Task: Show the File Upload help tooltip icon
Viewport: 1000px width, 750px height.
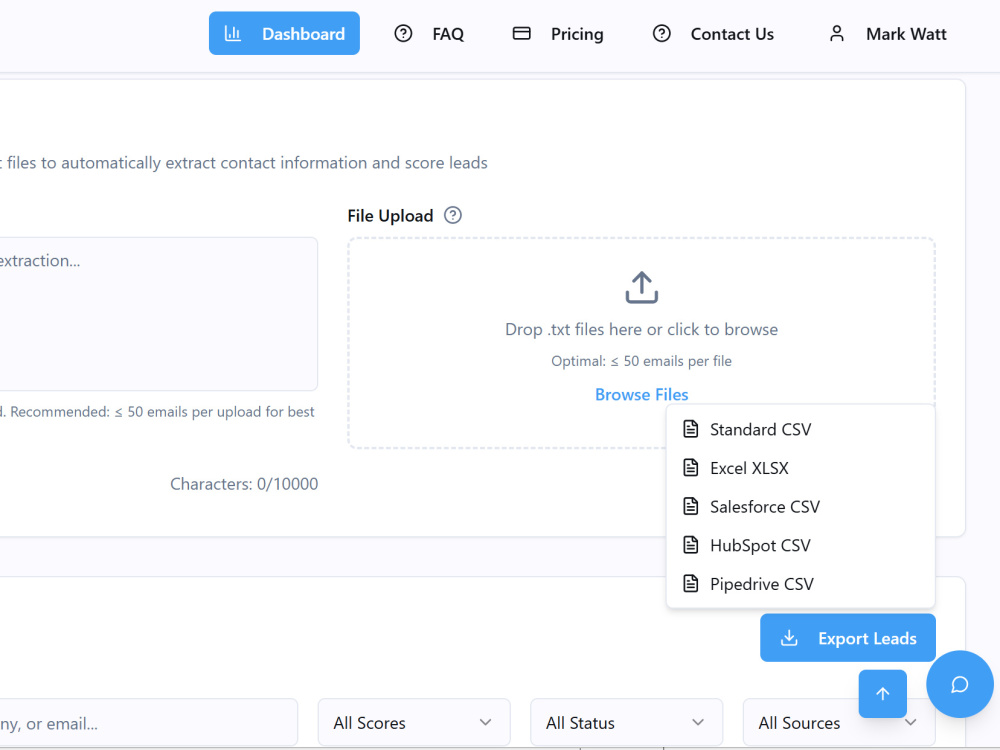Action: tap(453, 216)
